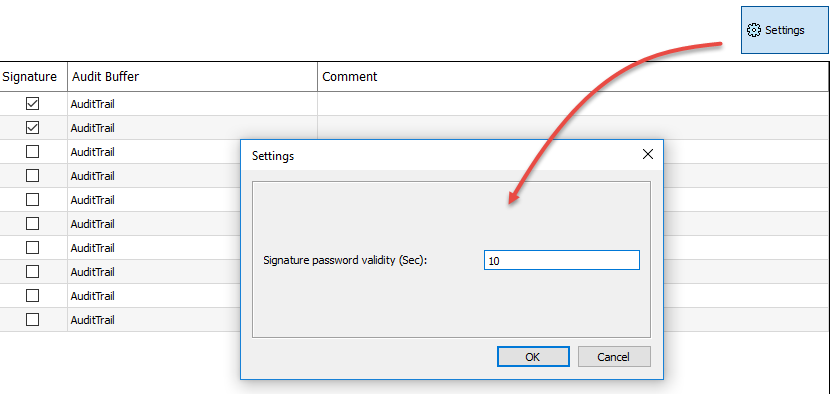The image size is (839, 394).
Task: Confirm settings with OK button
Action: coord(533,357)
